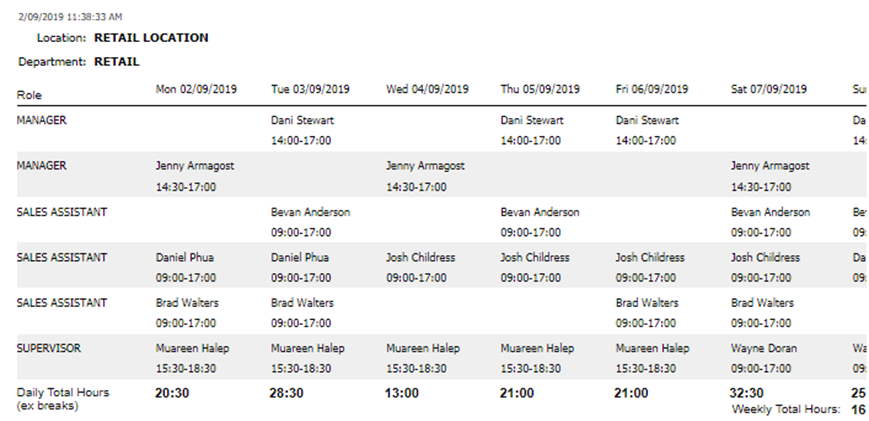The image size is (869, 421).
Task: Click the Mon 02/09/2019 column header
Action: coord(195,89)
